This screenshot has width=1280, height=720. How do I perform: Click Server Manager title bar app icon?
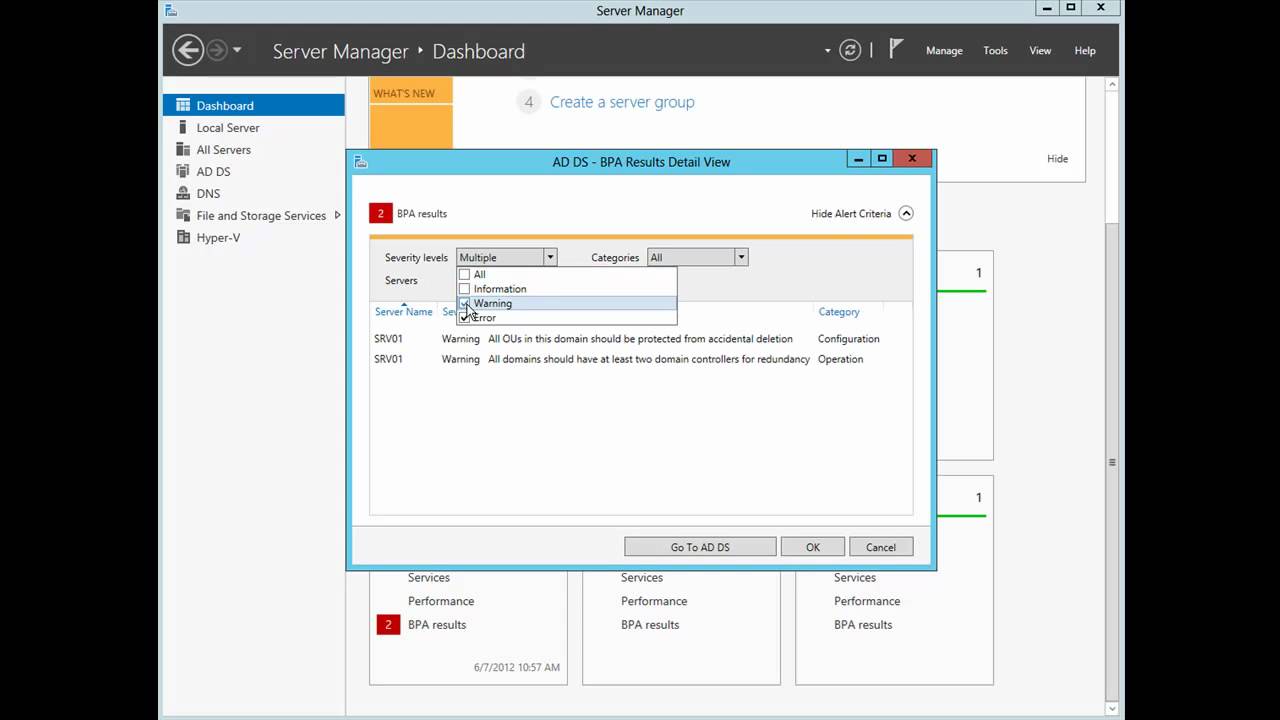tap(171, 10)
